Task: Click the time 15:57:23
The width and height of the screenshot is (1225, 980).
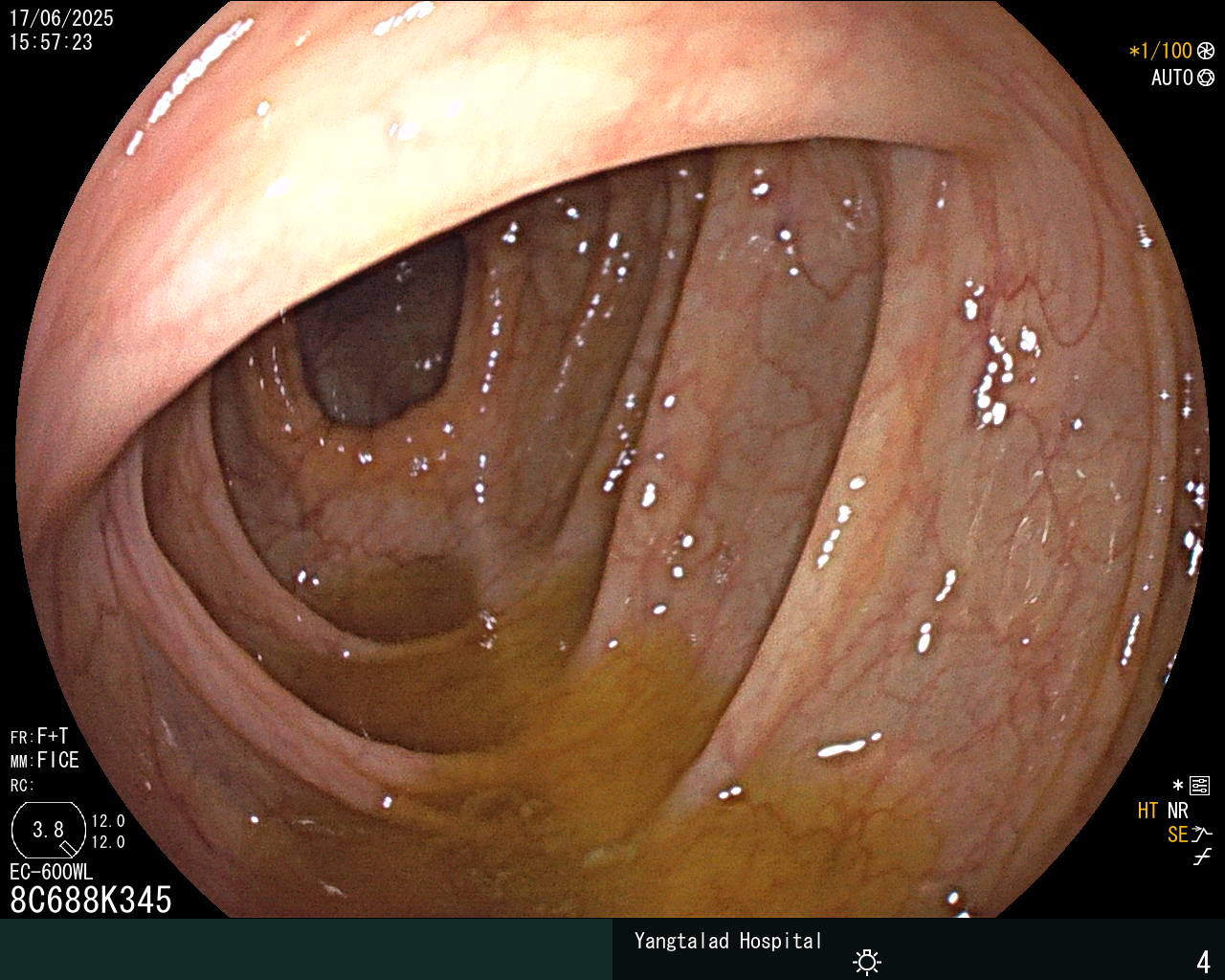Action: [51, 42]
